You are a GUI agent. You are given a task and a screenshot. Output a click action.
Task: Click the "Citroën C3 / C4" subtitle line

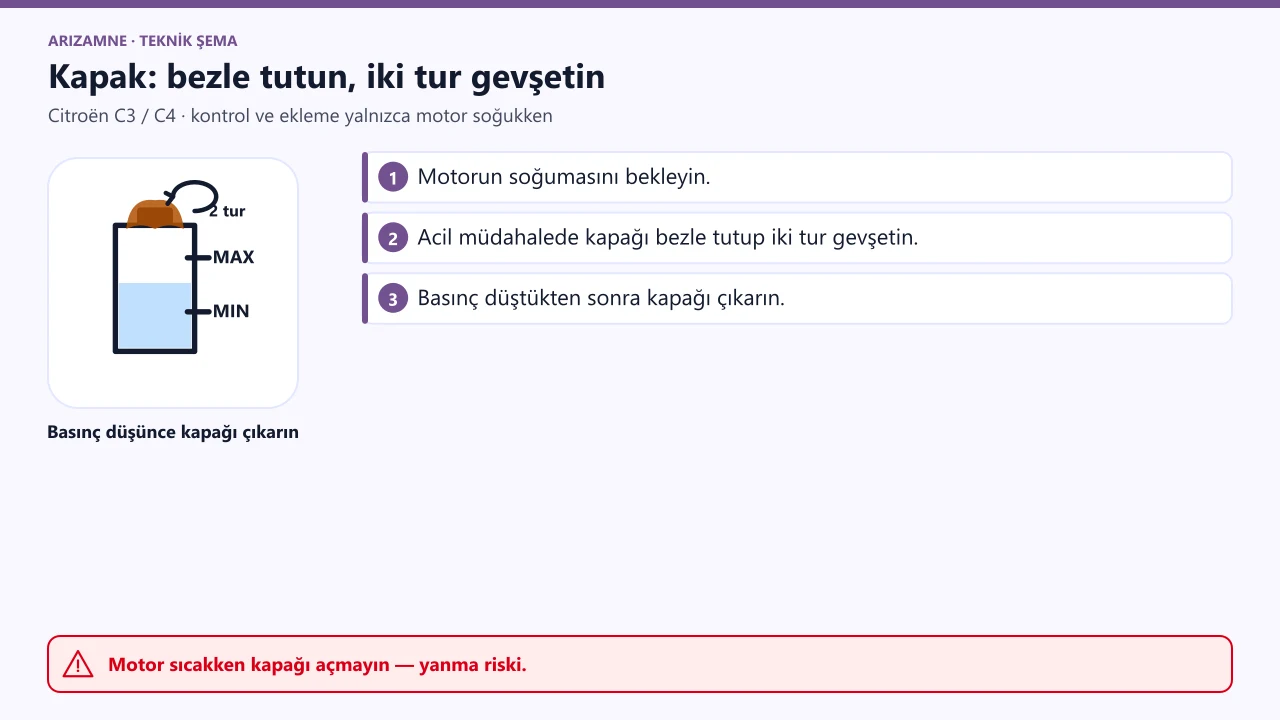(300, 116)
